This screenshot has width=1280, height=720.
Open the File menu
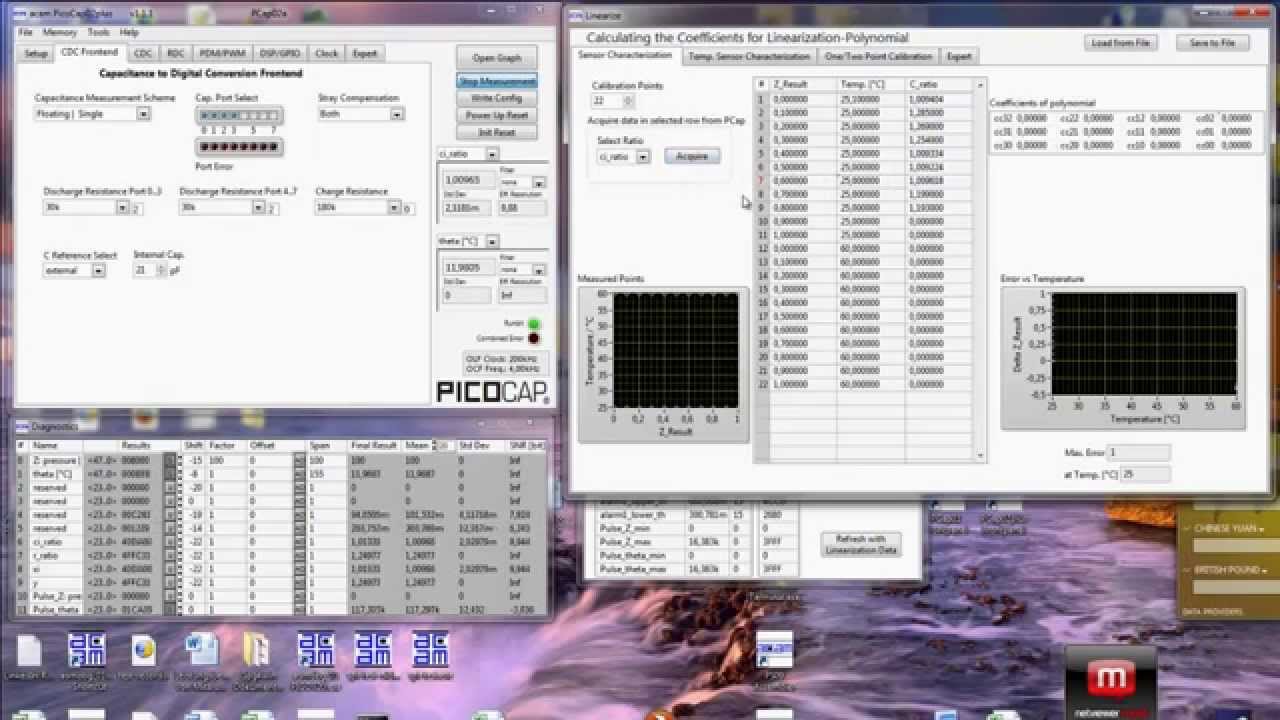pyautogui.click(x=26, y=32)
